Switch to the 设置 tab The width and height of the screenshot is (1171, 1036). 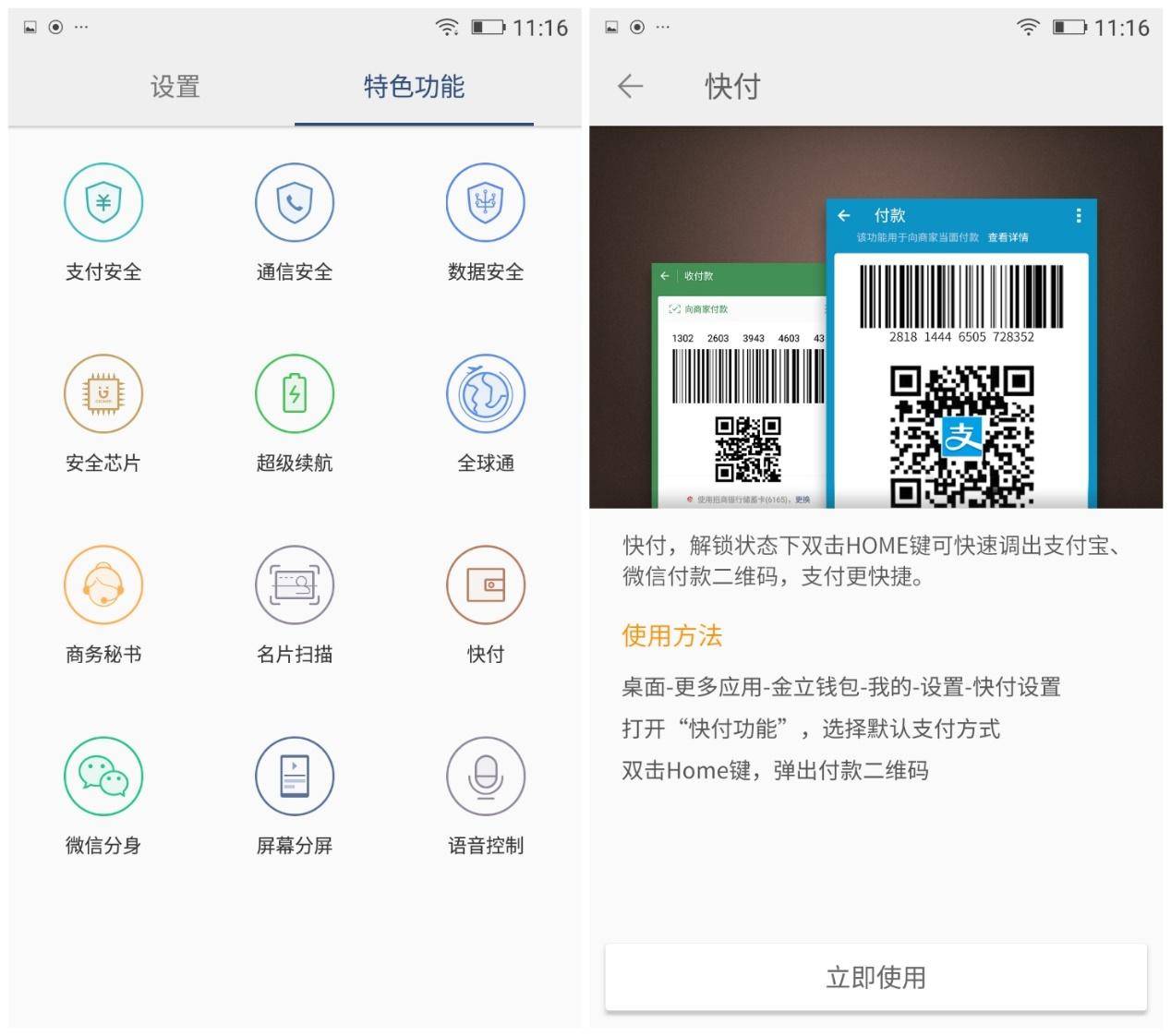tap(175, 87)
